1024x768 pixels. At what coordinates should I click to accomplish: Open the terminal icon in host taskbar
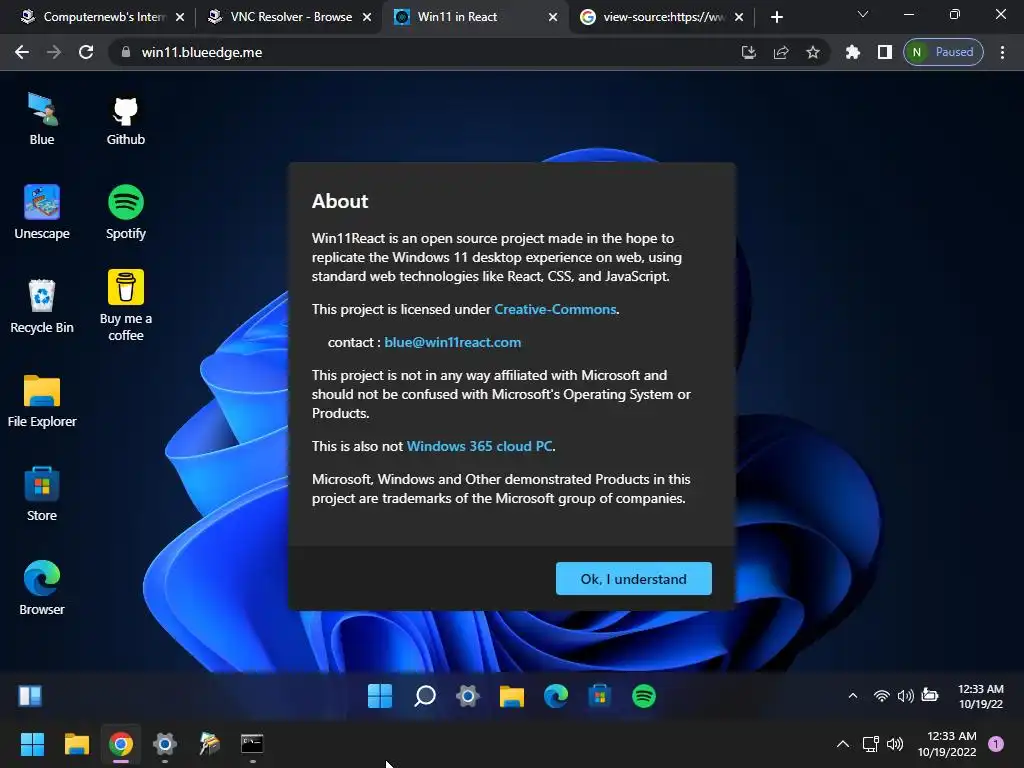[x=252, y=744]
